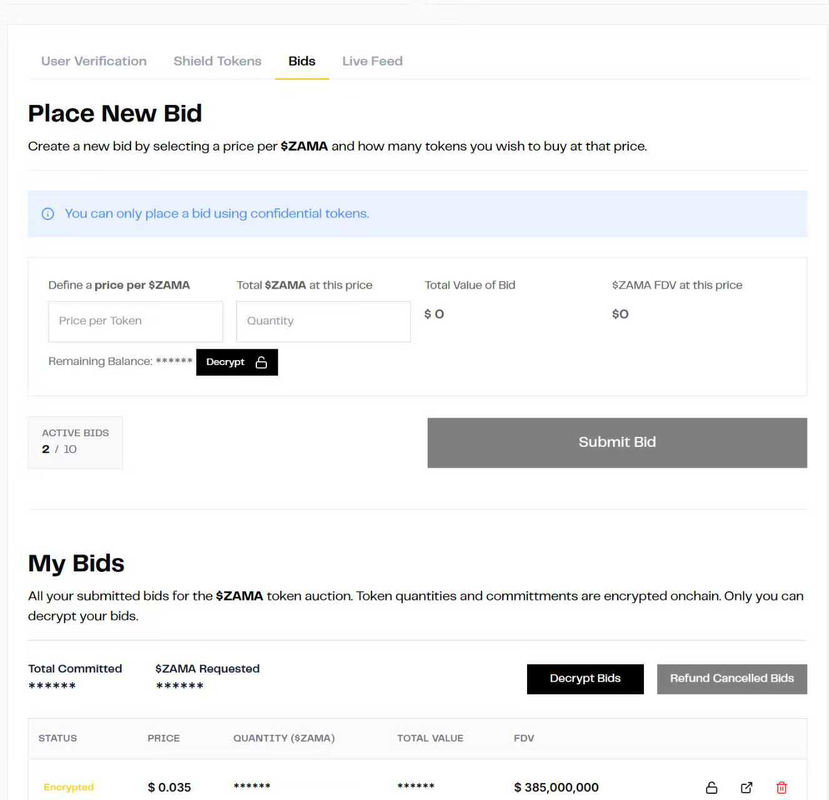Click the Decrypt Bids button
829x800 pixels.
click(x=585, y=678)
